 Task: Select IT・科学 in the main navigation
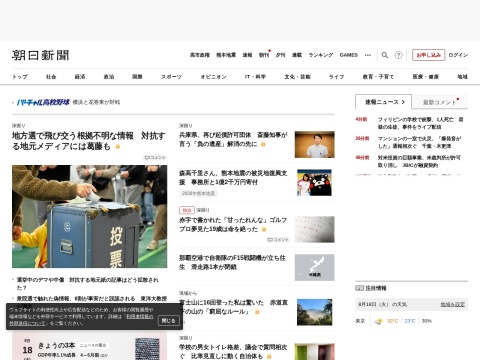(255, 77)
